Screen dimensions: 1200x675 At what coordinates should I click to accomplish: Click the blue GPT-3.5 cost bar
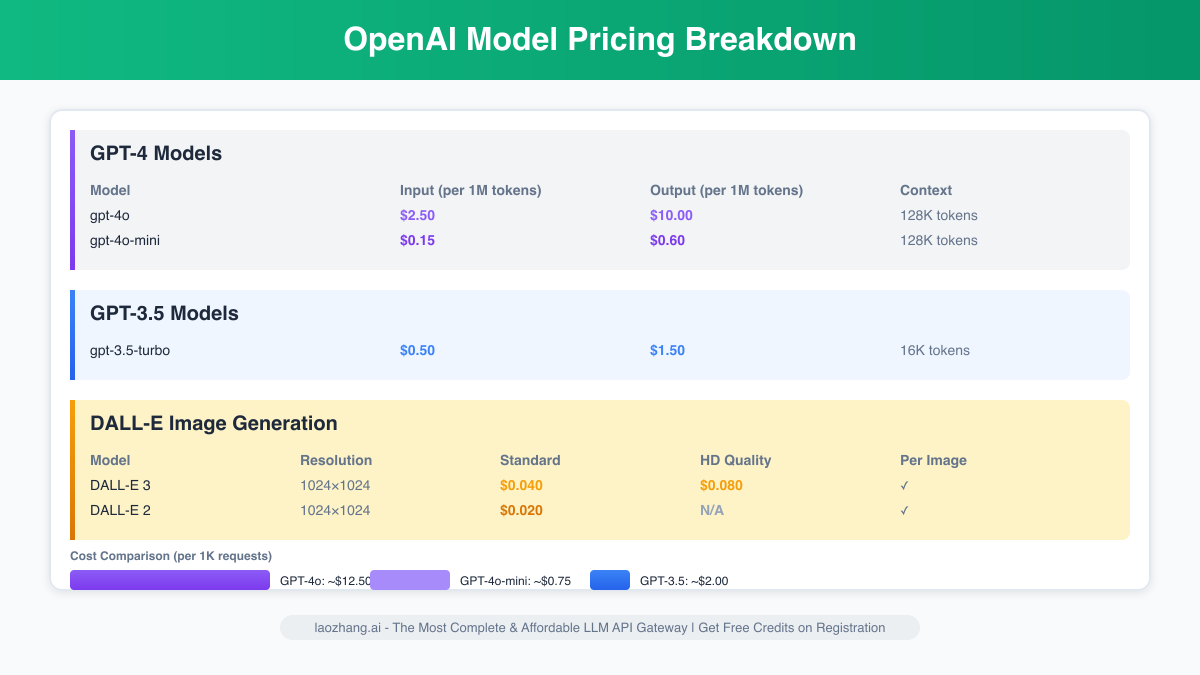(x=610, y=580)
